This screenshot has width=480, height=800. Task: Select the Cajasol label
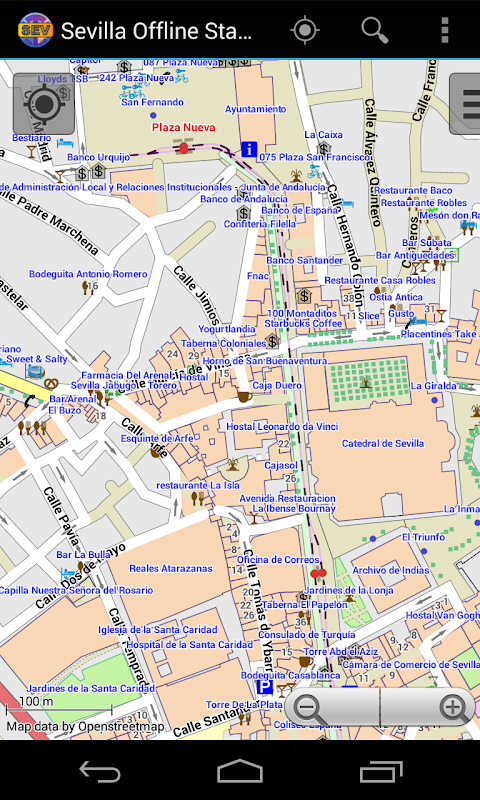tap(281, 465)
